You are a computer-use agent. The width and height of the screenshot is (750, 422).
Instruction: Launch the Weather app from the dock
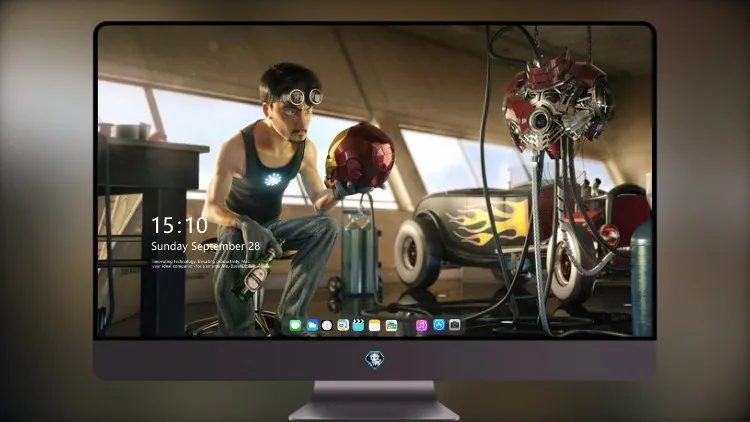(311, 325)
